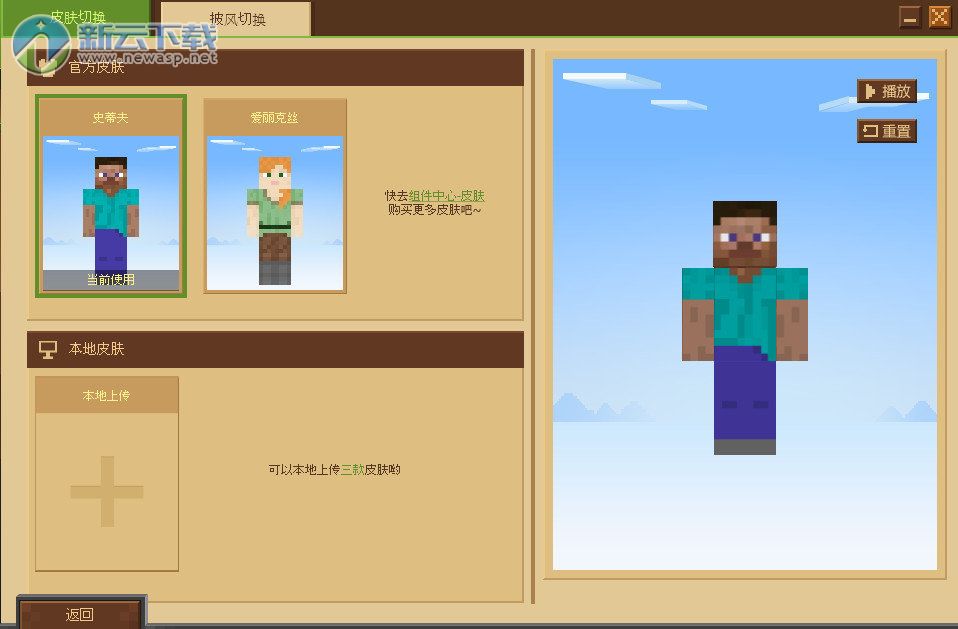The width and height of the screenshot is (958, 629).
Task: Close the skin switcher window
Action: [x=939, y=17]
